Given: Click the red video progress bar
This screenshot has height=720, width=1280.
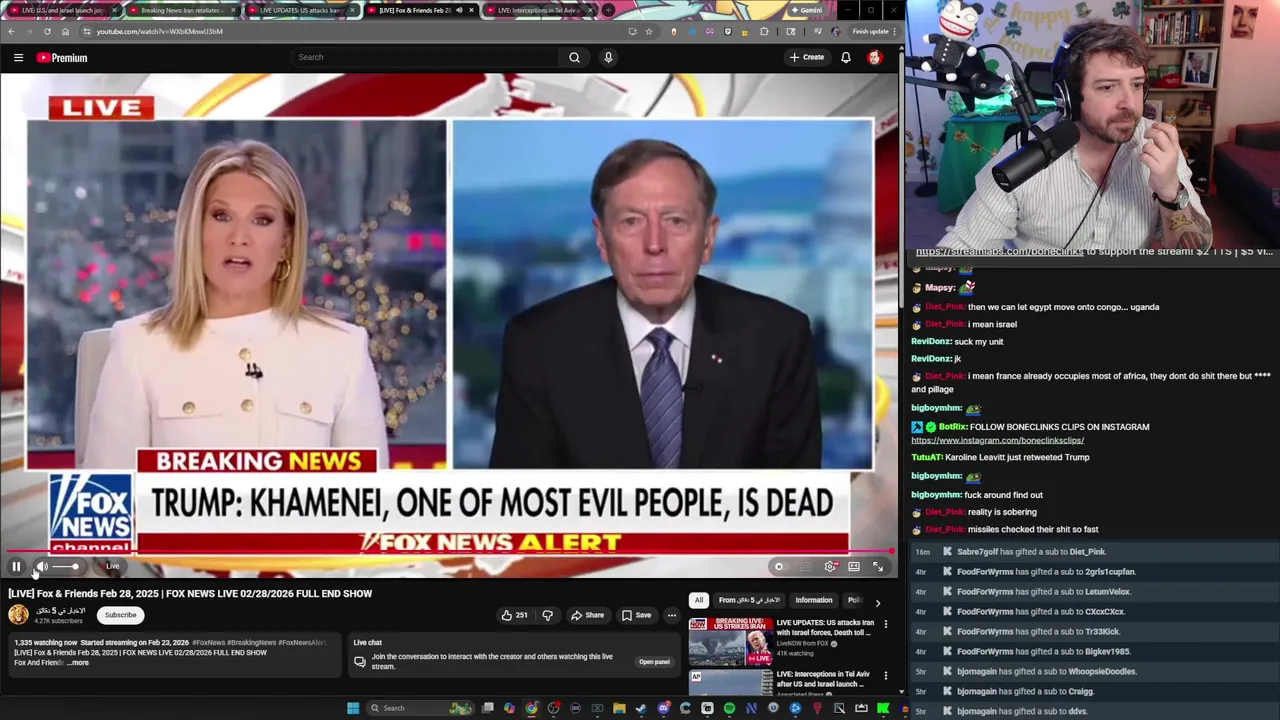Looking at the screenshot, I should point(449,552).
